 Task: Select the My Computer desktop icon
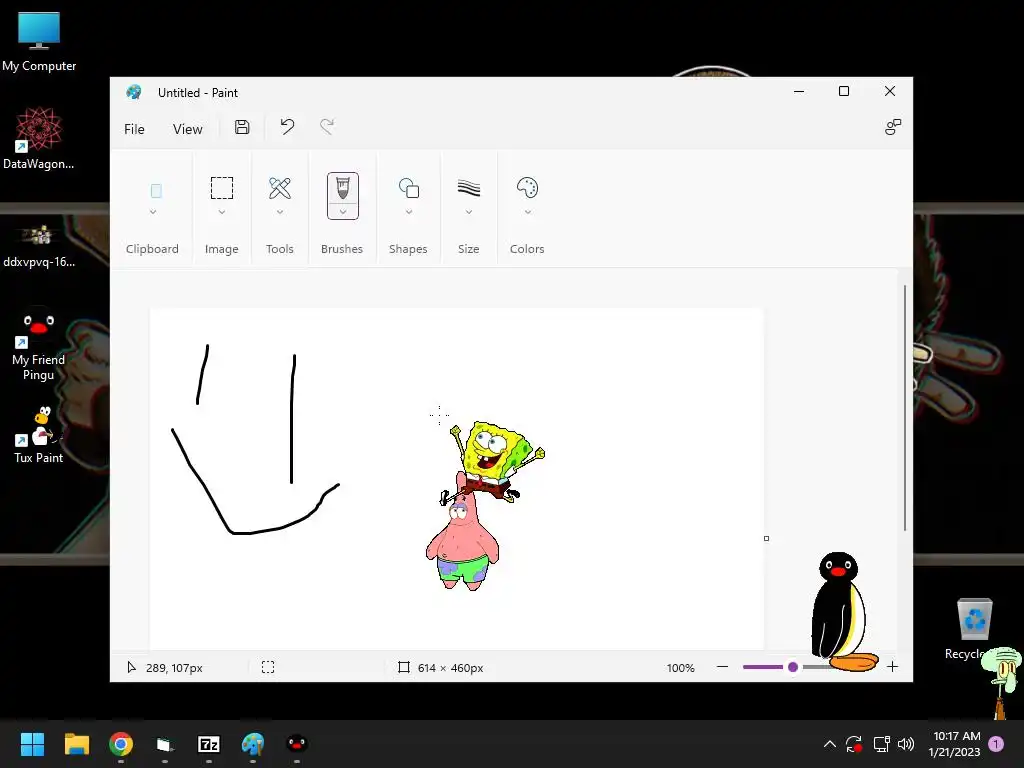[39, 41]
